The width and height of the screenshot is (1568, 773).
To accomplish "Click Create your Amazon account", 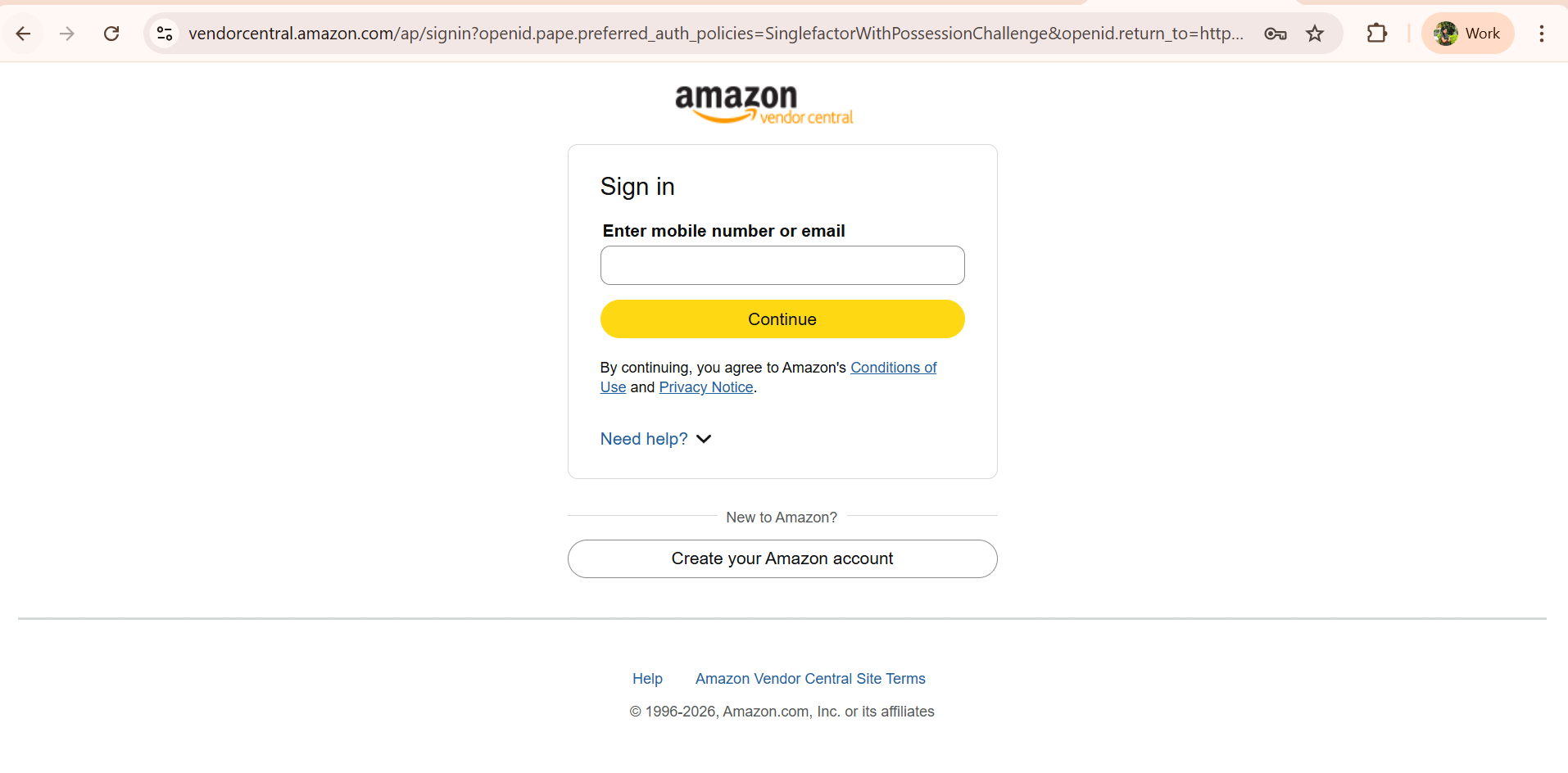I will [782, 558].
